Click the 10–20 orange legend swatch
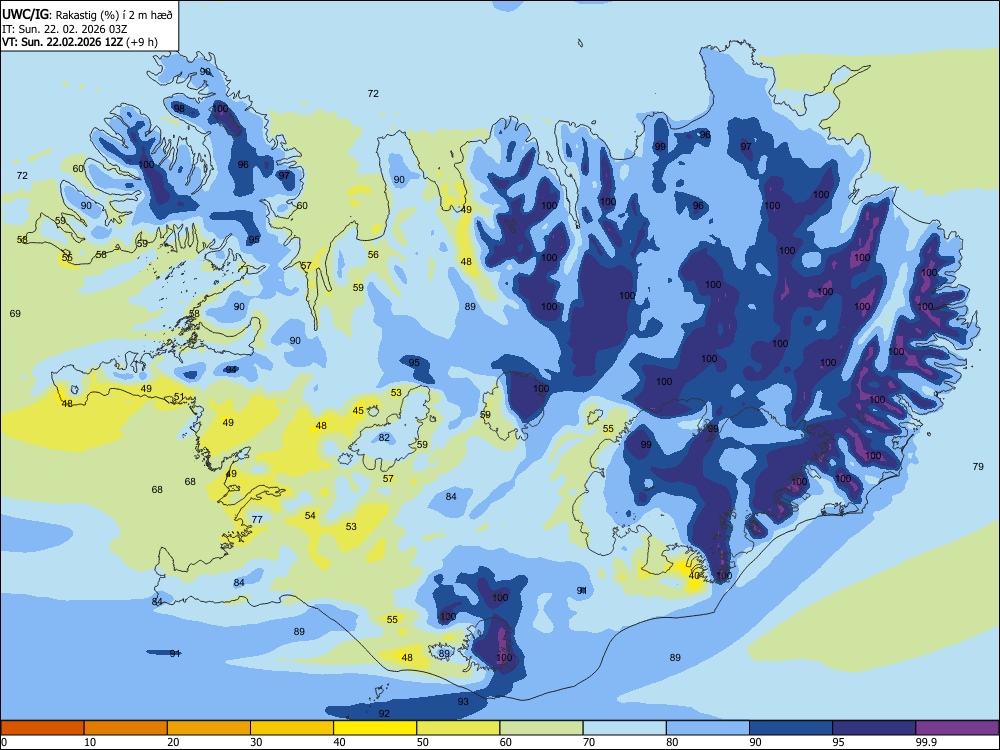This screenshot has width=1000, height=750. click(x=126, y=728)
